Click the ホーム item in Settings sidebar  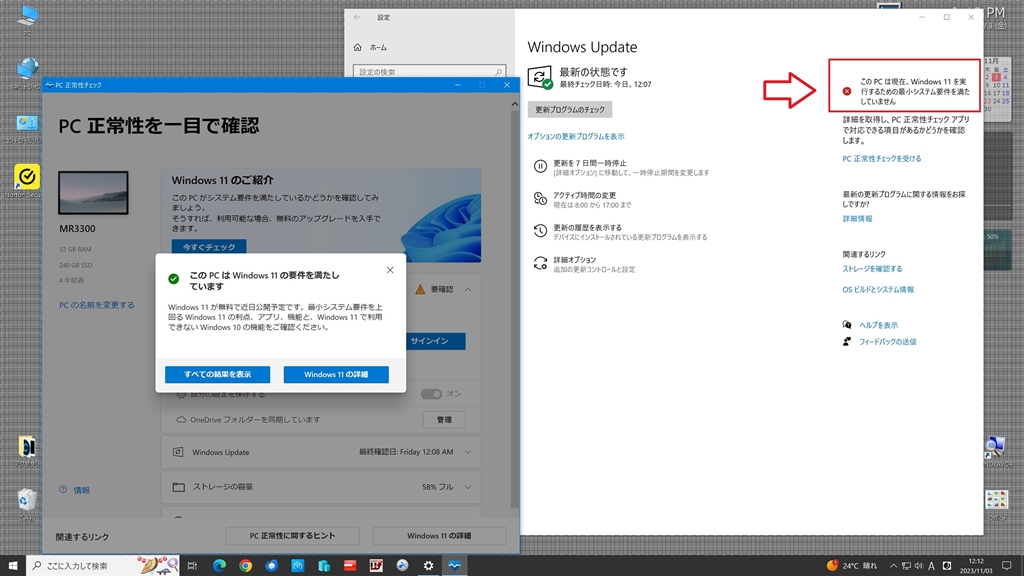378,47
